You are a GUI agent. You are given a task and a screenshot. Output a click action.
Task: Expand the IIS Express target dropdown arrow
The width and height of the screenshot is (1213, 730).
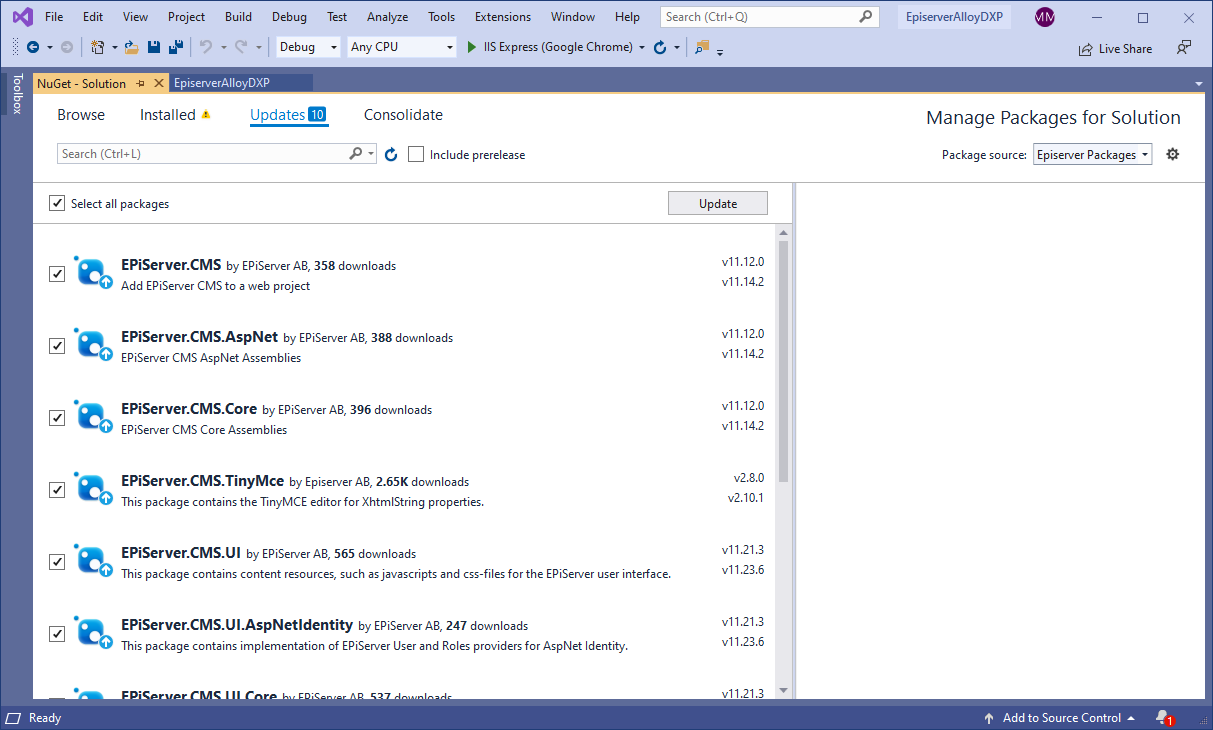[641, 47]
